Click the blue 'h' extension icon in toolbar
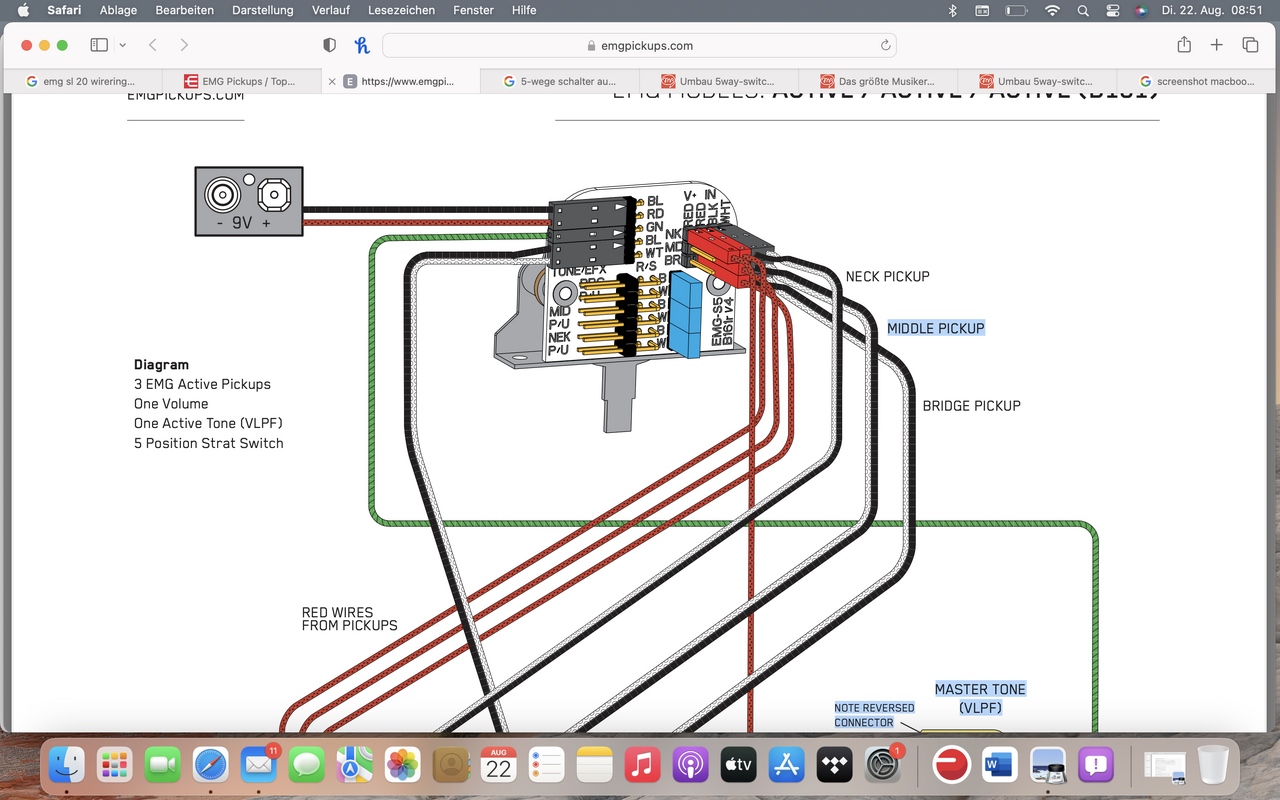The image size is (1280, 800). pos(362,45)
